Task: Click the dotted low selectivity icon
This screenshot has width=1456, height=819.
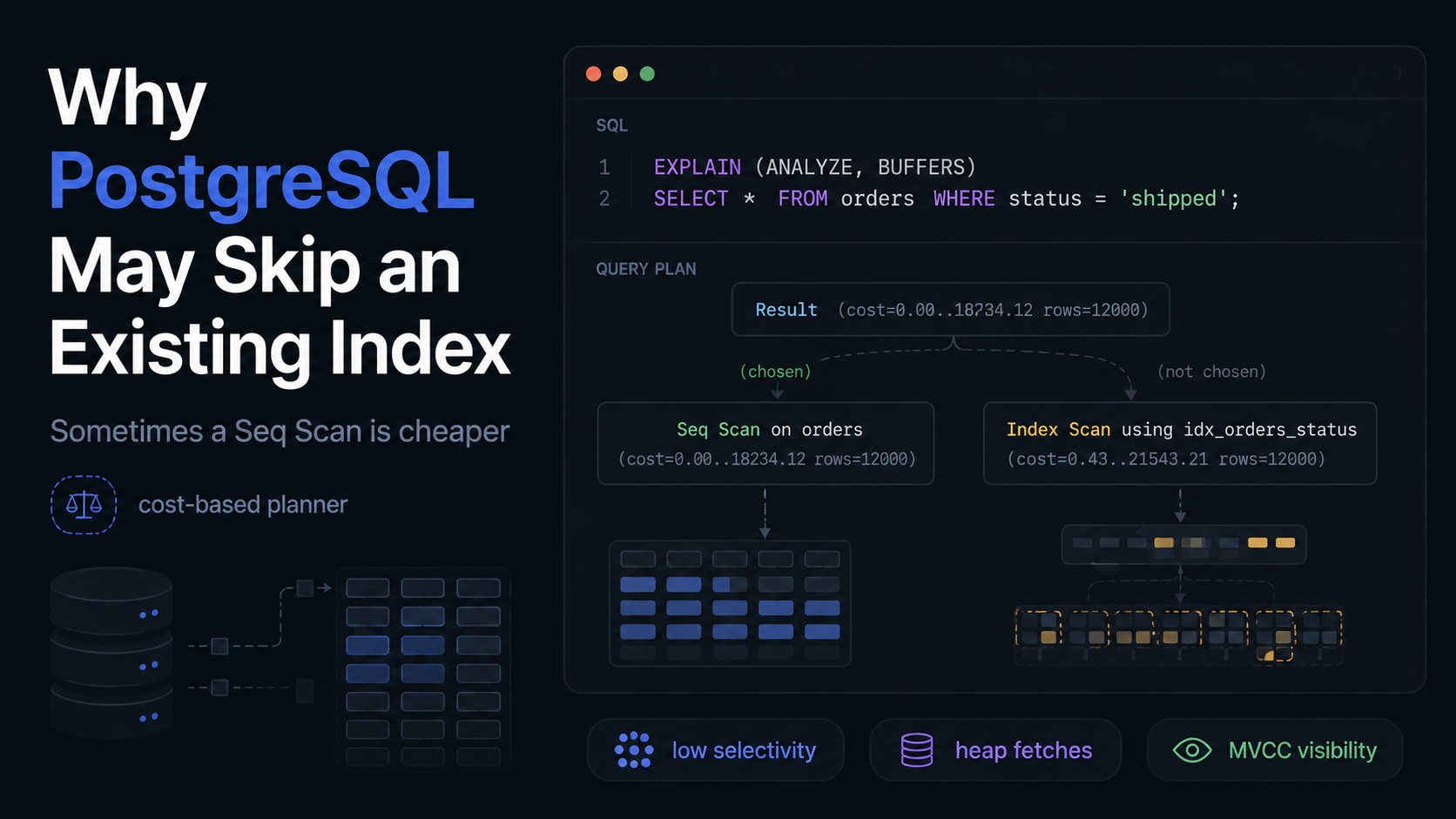Action: (x=634, y=749)
